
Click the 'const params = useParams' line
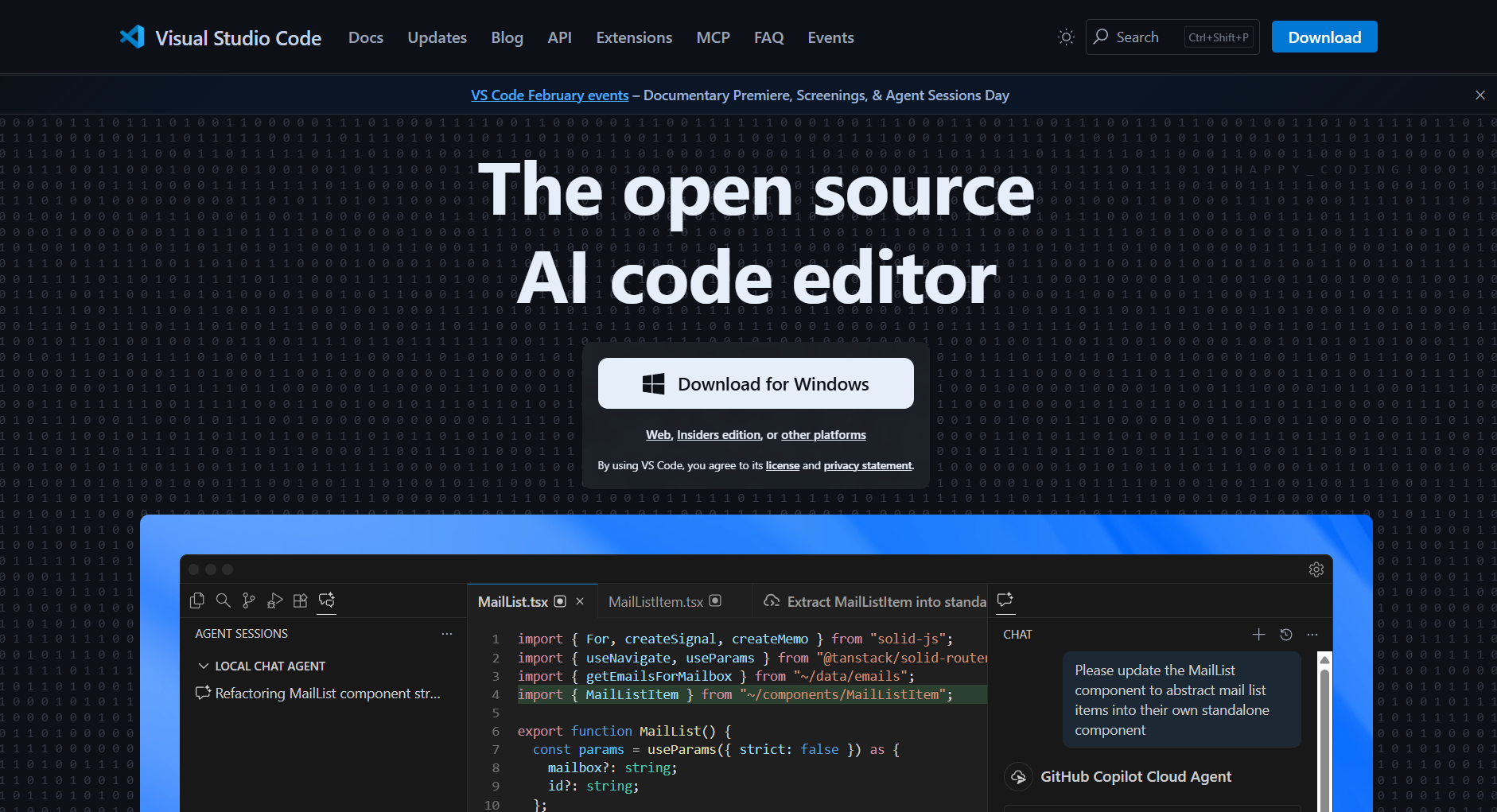tap(716, 749)
